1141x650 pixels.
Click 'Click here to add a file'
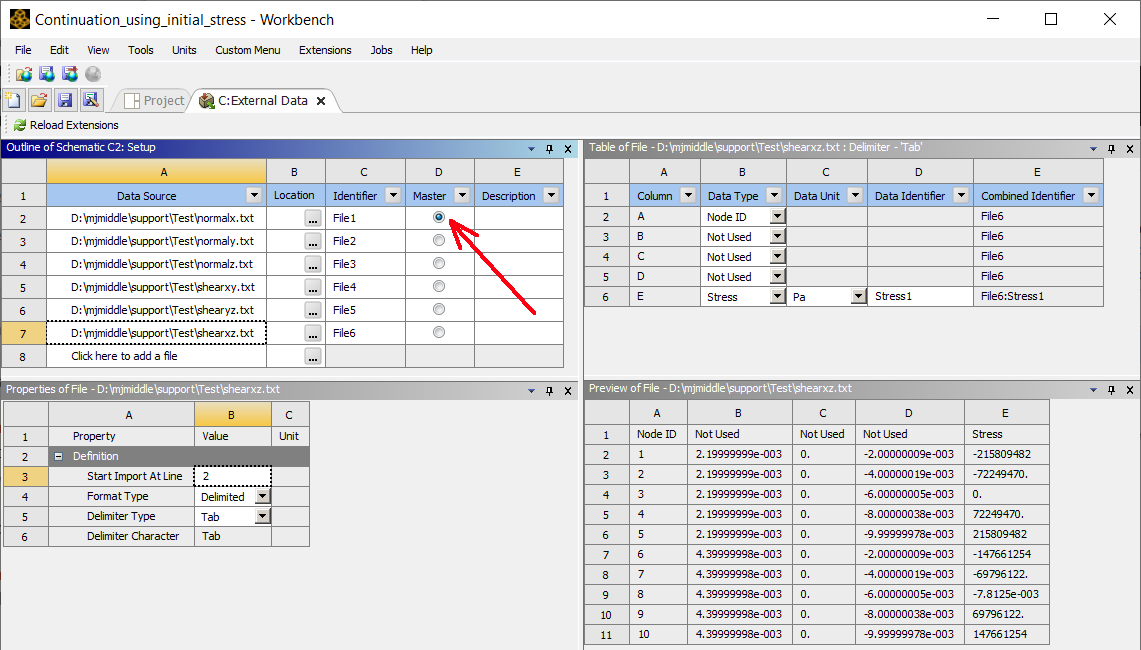click(124, 356)
